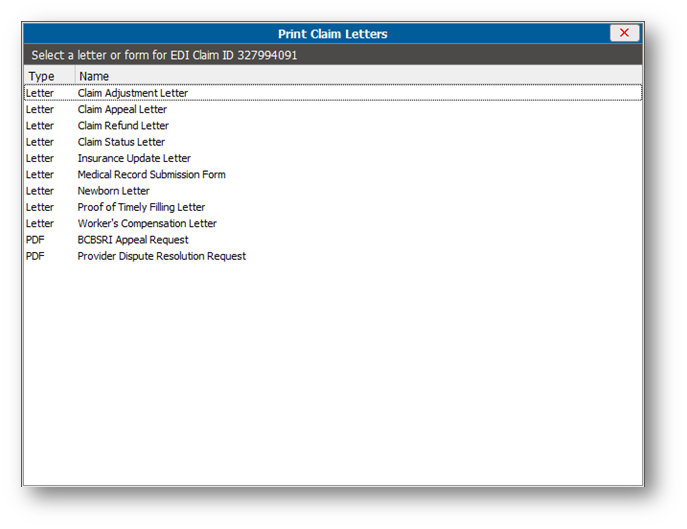The width and height of the screenshot is (687, 529).
Task: Choose Claim Appeal Letter from the list
Action: [122, 110]
